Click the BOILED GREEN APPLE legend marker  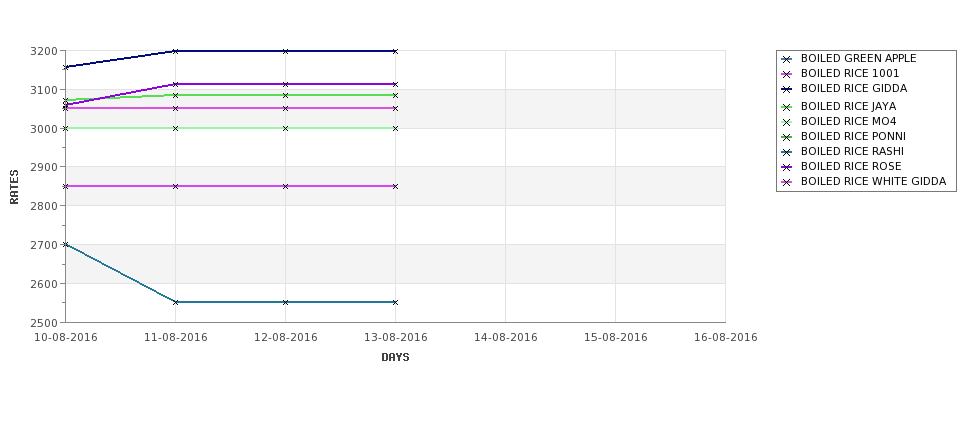click(x=787, y=59)
